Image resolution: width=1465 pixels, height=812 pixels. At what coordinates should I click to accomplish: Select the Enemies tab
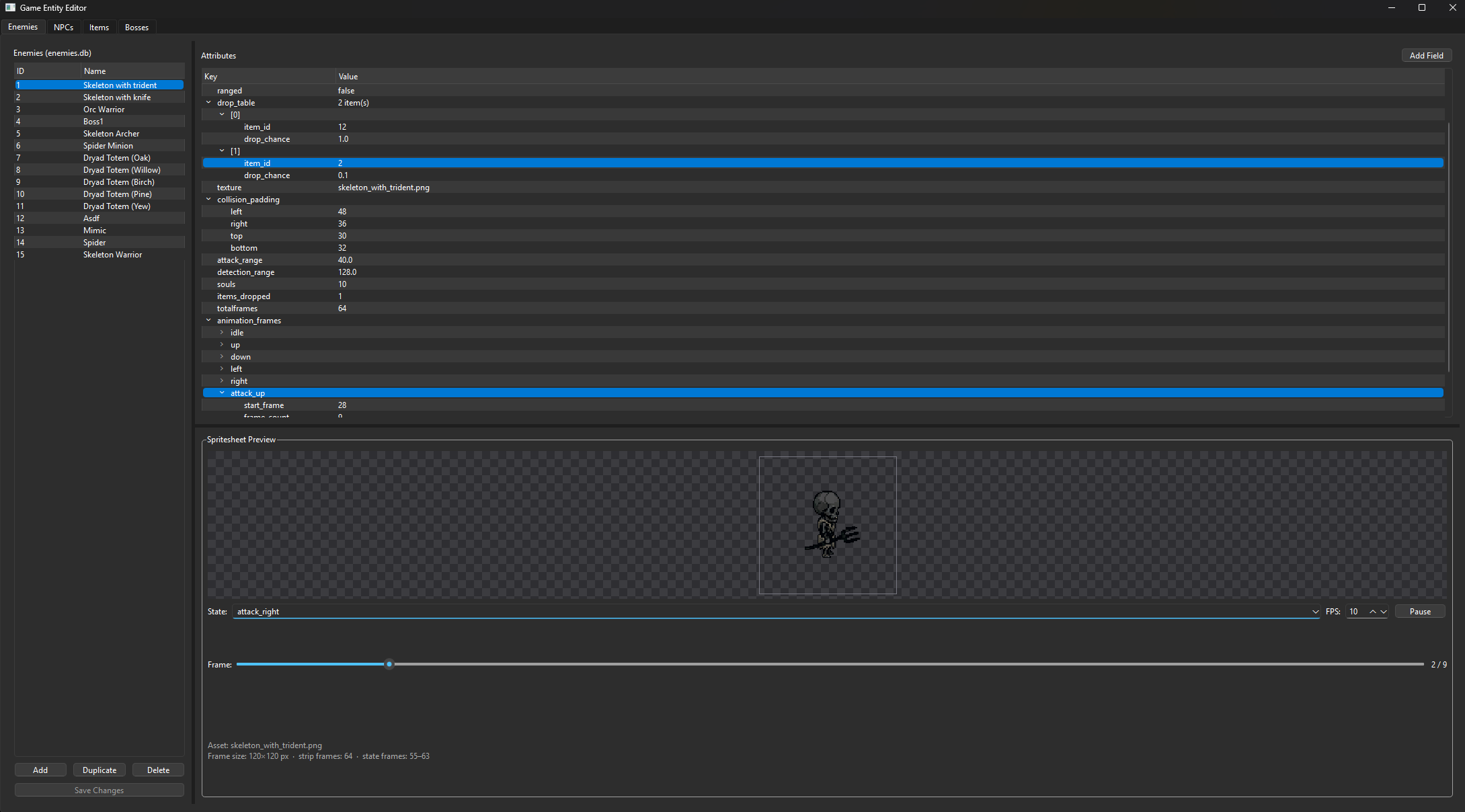click(23, 27)
